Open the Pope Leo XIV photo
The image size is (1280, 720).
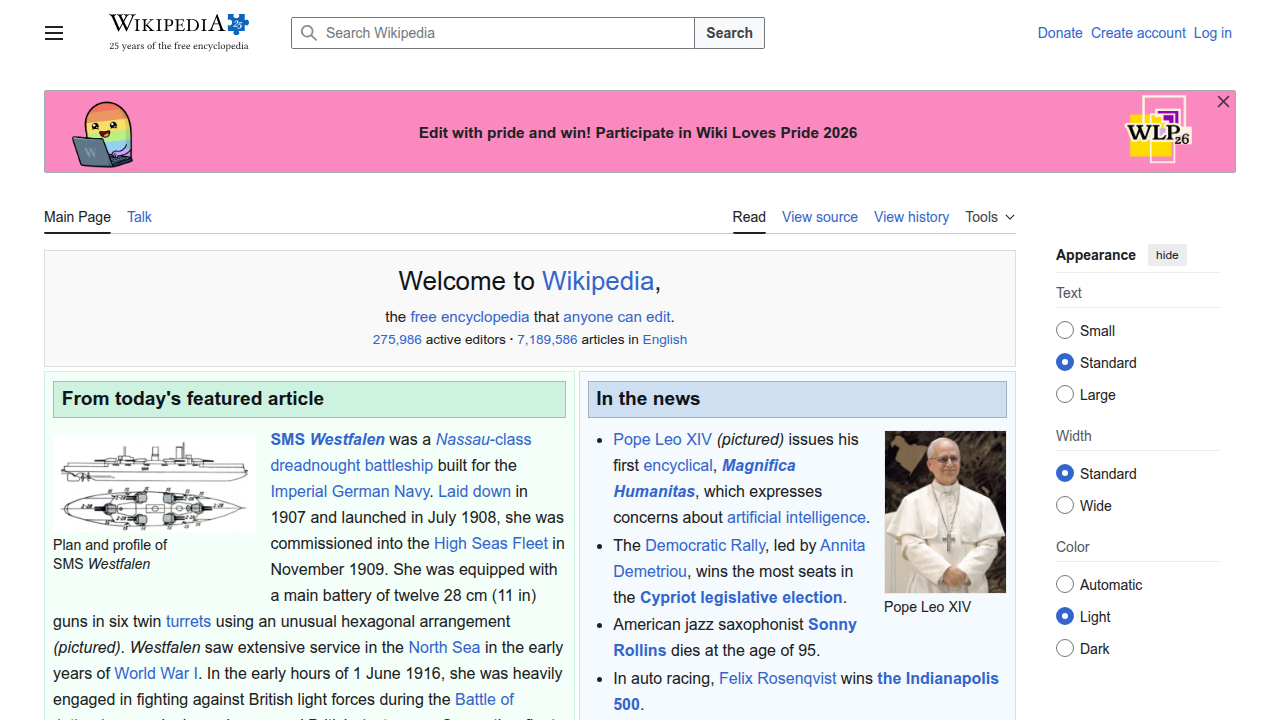point(945,512)
